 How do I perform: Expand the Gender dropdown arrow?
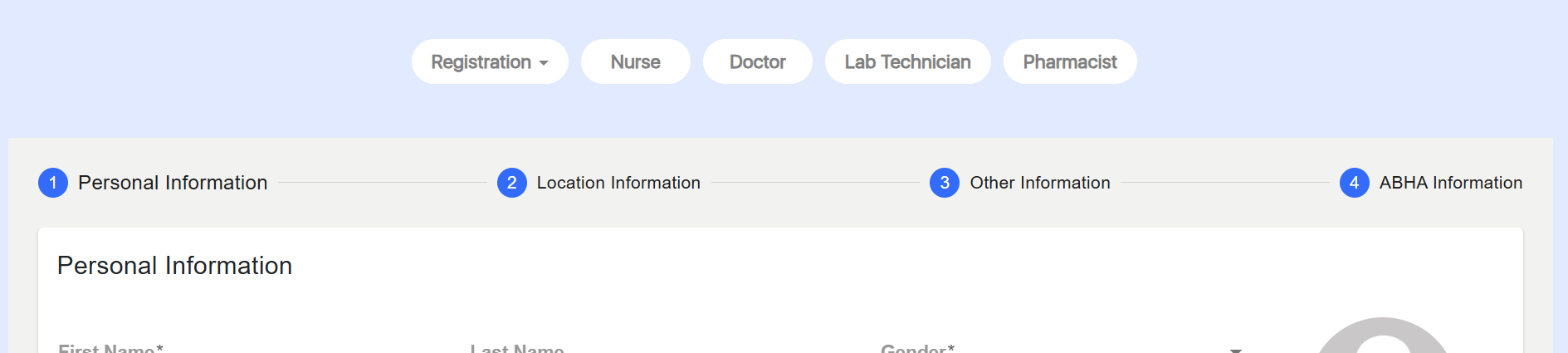point(1236,350)
